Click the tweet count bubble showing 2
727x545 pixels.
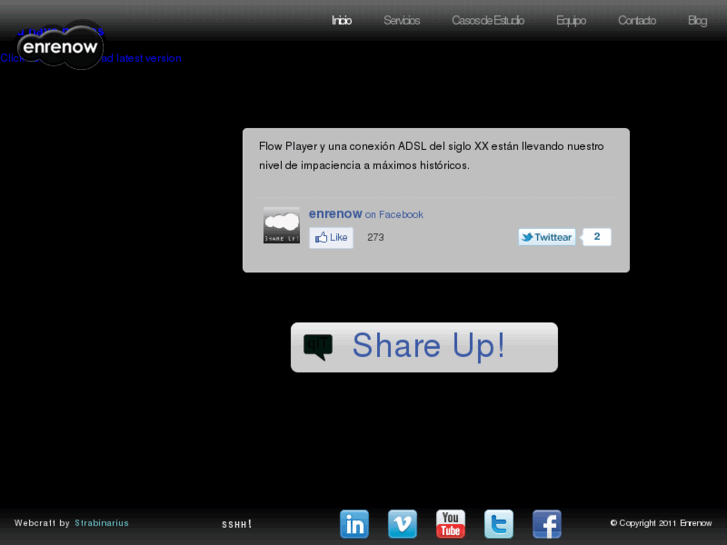596,237
